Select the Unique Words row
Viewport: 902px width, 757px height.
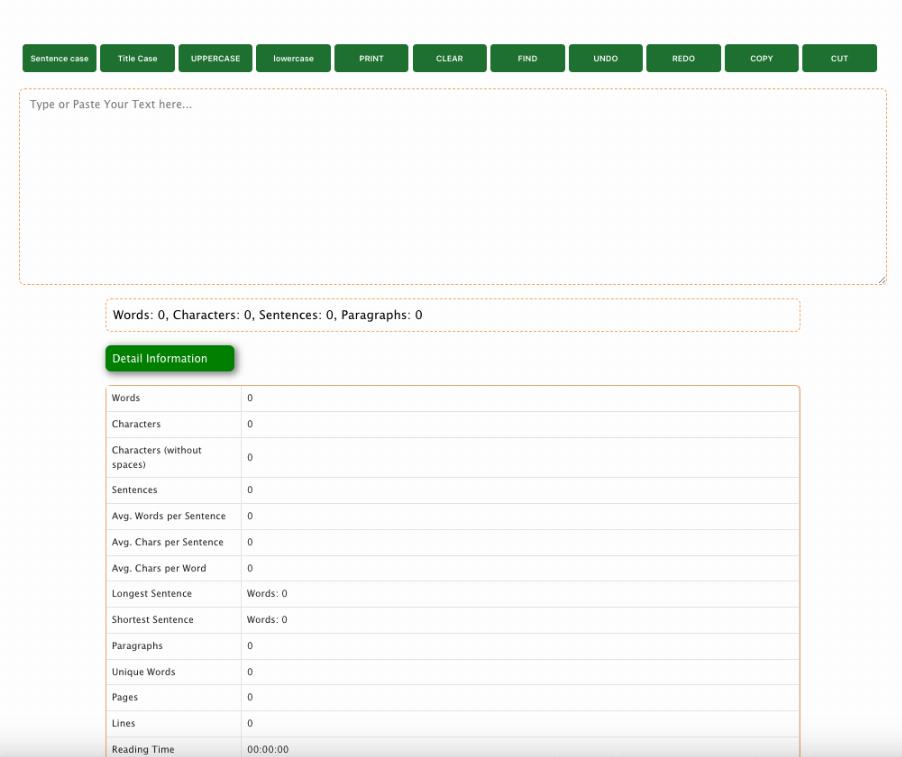(x=452, y=672)
